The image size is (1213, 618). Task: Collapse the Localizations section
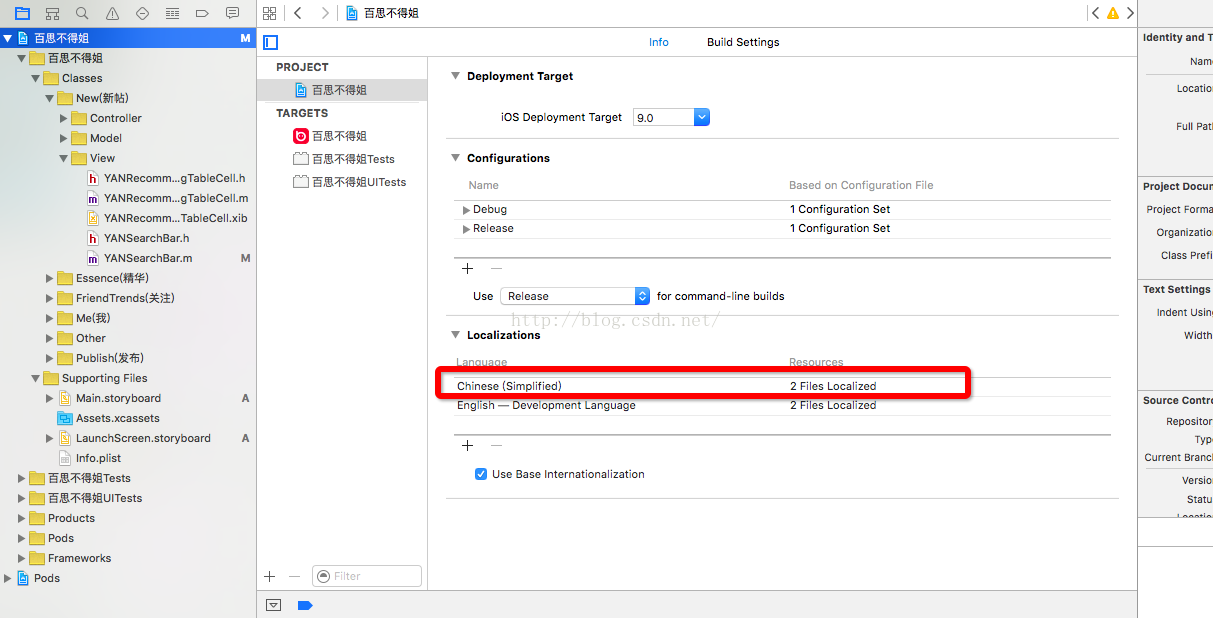[456, 335]
